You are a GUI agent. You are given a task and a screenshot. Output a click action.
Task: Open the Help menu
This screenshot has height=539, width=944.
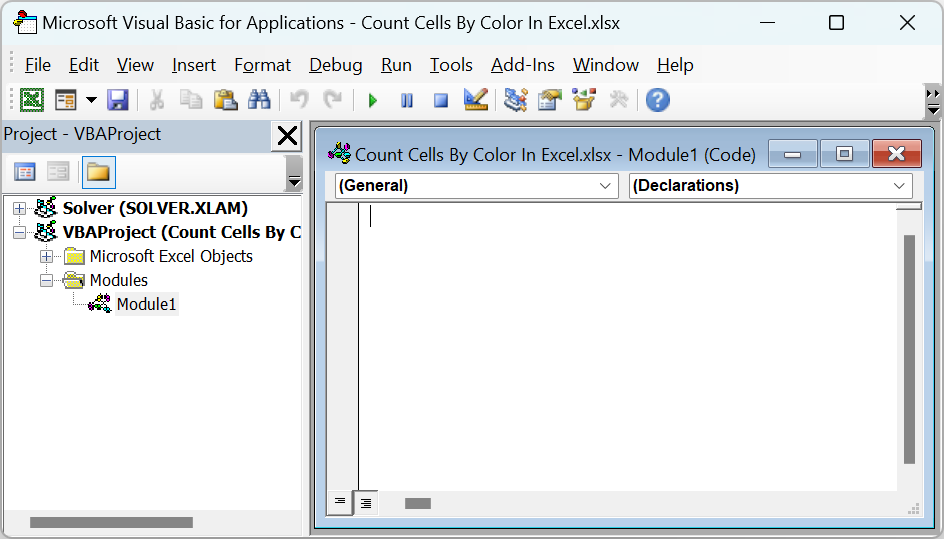coord(675,65)
